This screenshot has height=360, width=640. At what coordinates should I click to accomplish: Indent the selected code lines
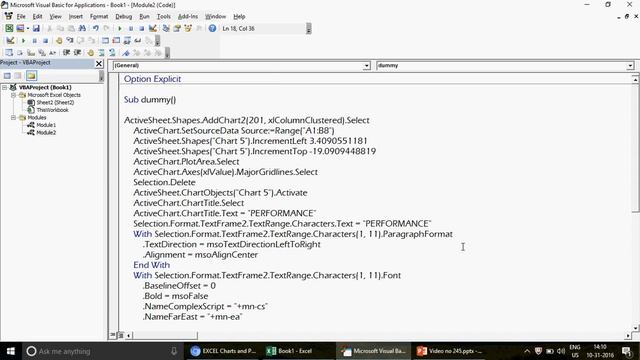66,53
